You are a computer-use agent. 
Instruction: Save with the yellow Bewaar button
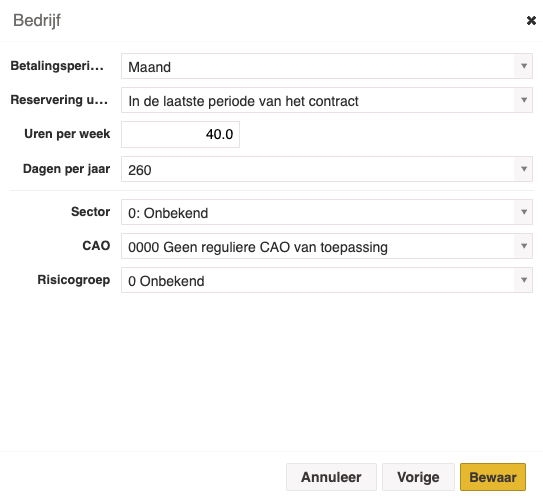(493, 477)
